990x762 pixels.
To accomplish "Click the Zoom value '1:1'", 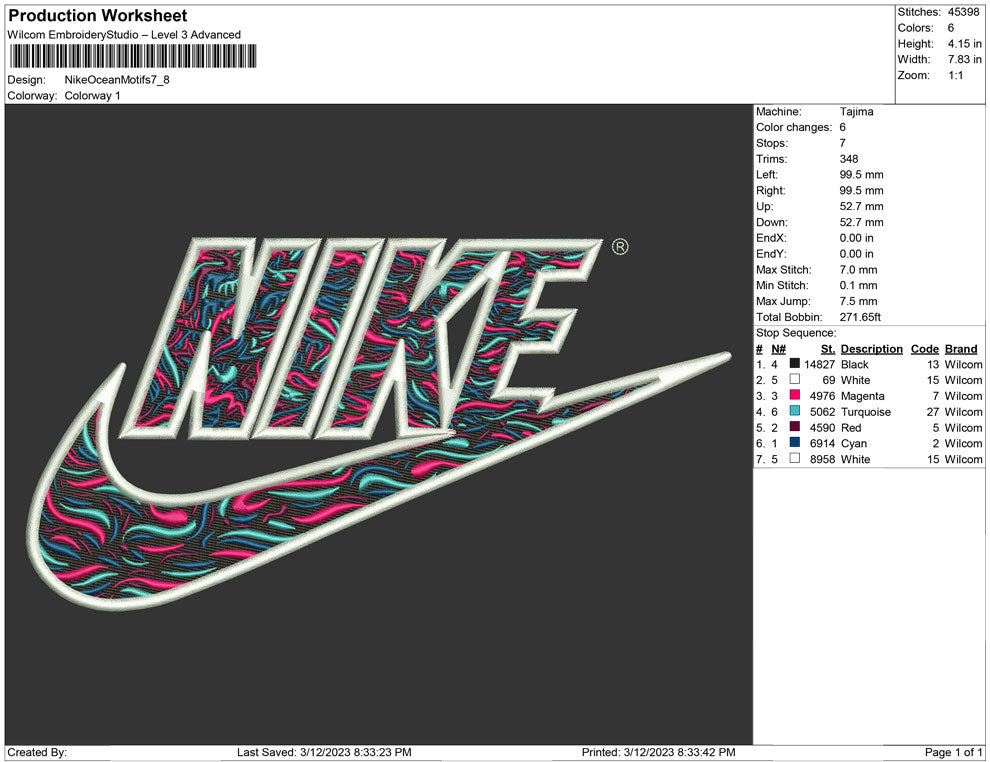I will [955, 75].
